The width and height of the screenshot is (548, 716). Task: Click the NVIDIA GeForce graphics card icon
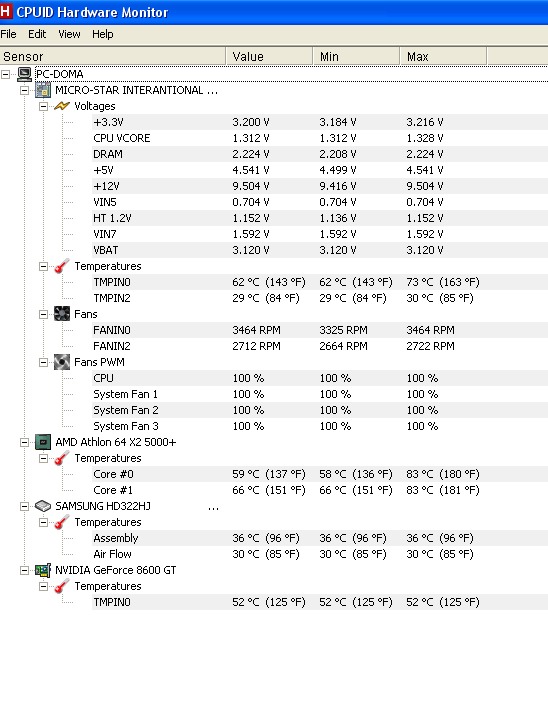pos(43,570)
